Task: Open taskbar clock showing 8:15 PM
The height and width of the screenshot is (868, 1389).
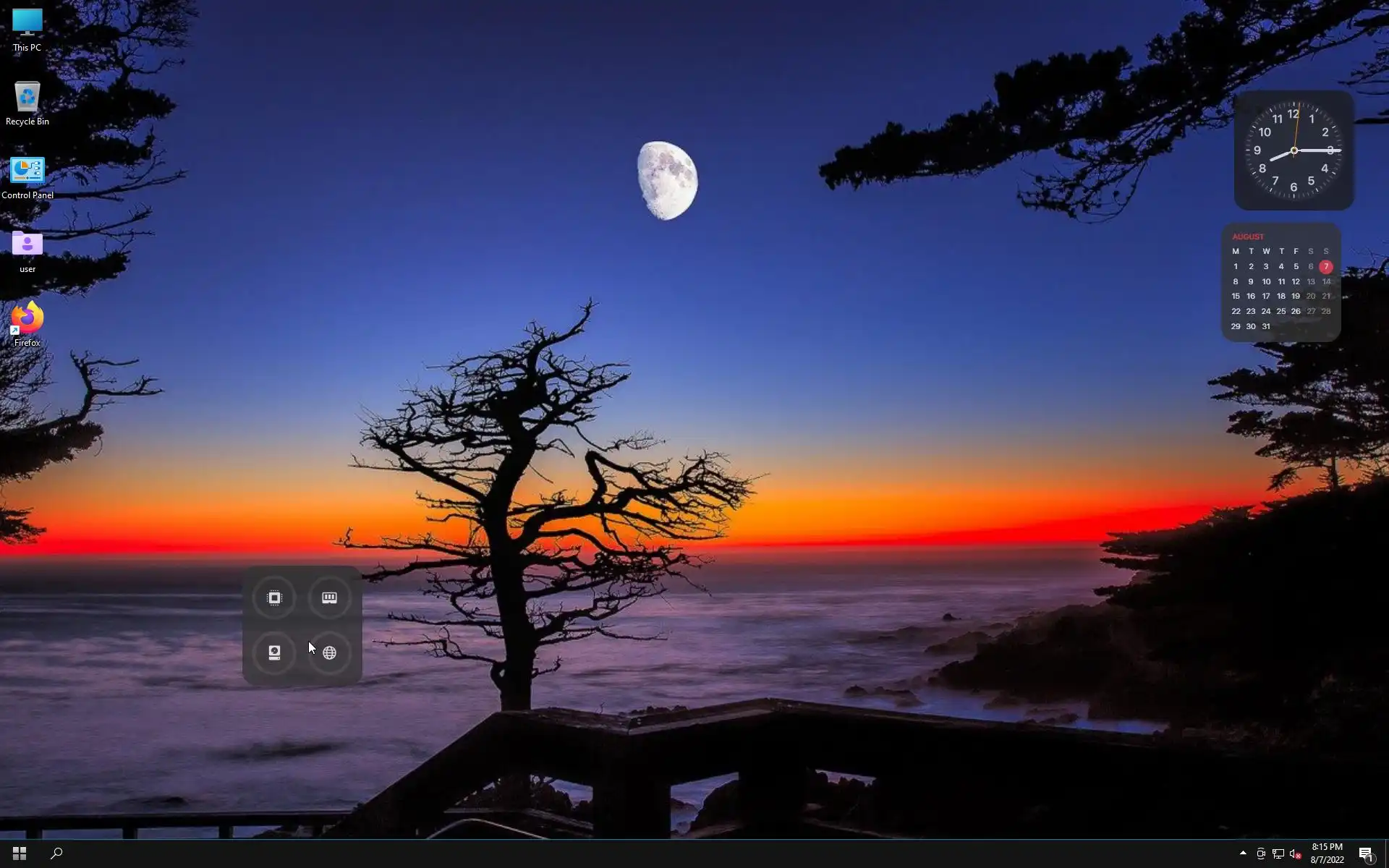Action: (1327, 854)
